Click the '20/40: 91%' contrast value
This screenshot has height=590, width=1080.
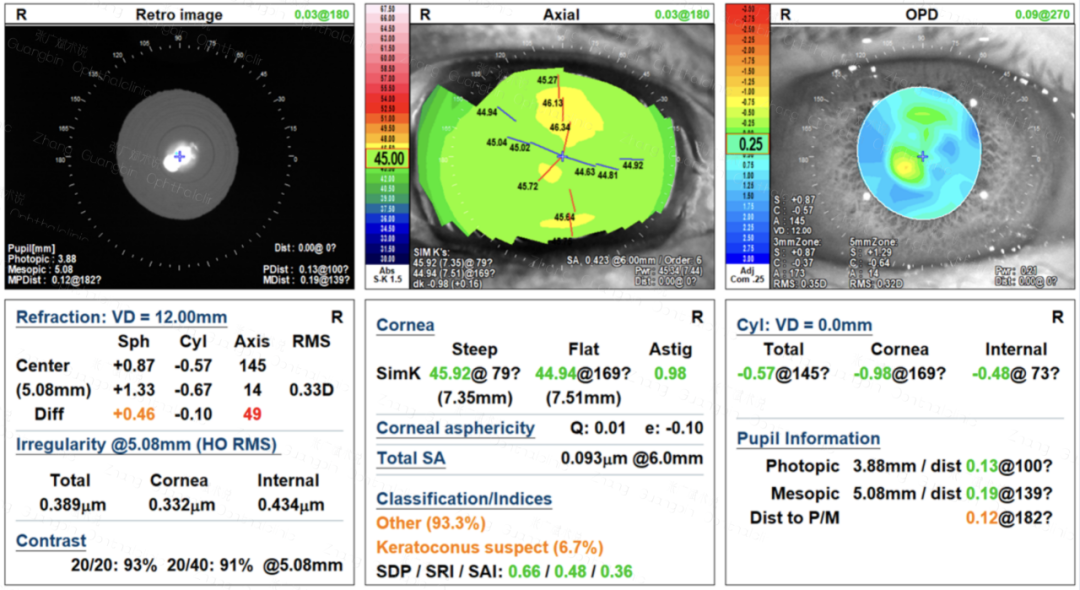click(x=209, y=565)
